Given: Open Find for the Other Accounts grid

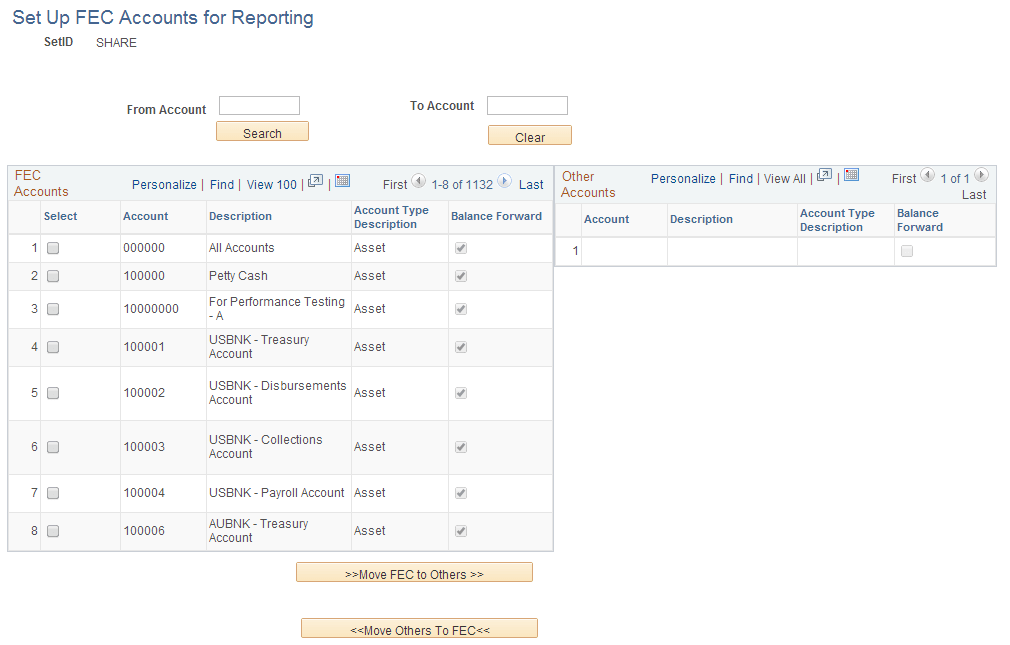Looking at the screenshot, I should pos(740,178).
